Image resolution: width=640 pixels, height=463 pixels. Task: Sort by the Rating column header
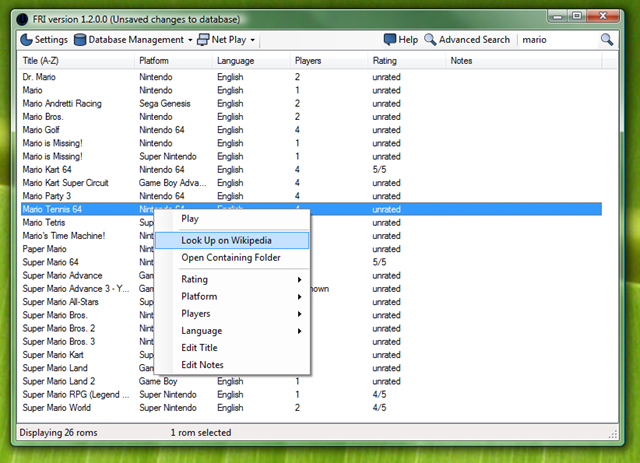[406, 61]
